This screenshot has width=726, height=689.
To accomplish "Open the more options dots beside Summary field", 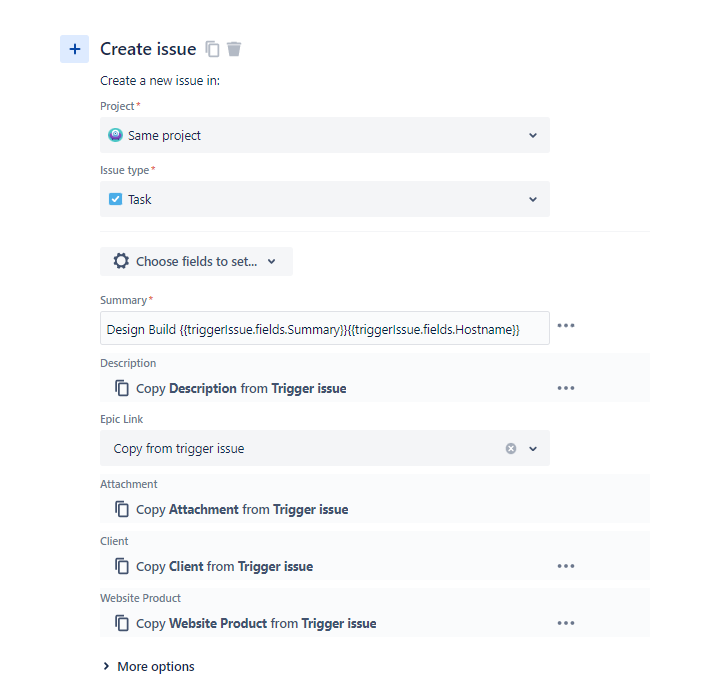I will [x=566, y=326].
